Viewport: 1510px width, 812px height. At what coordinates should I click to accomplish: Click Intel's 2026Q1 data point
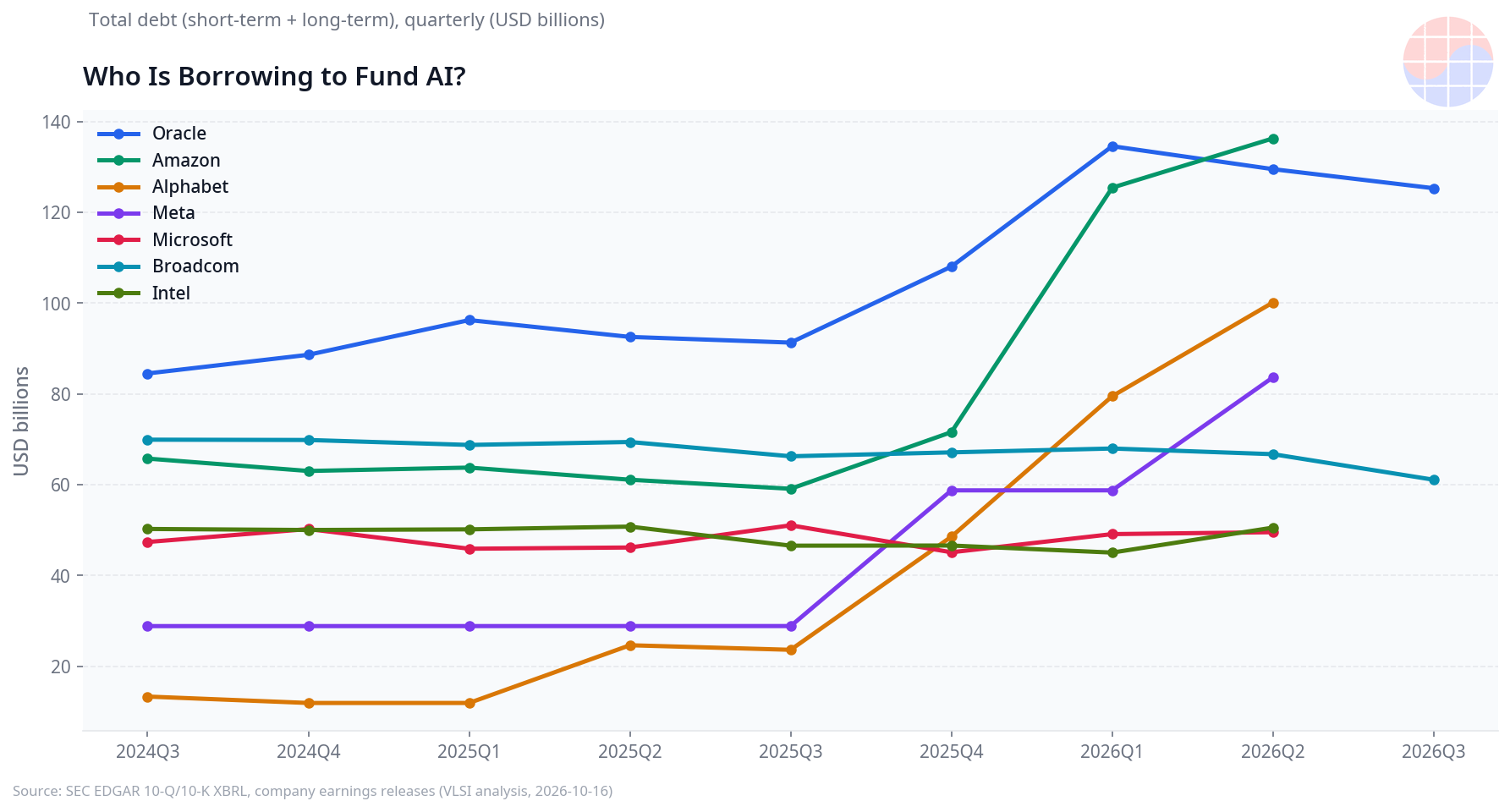1112,553
